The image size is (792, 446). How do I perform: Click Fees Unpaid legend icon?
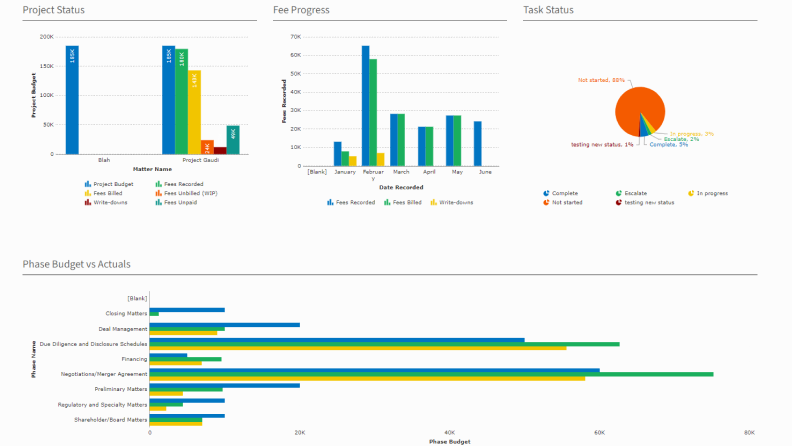pyautogui.click(x=157, y=202)
